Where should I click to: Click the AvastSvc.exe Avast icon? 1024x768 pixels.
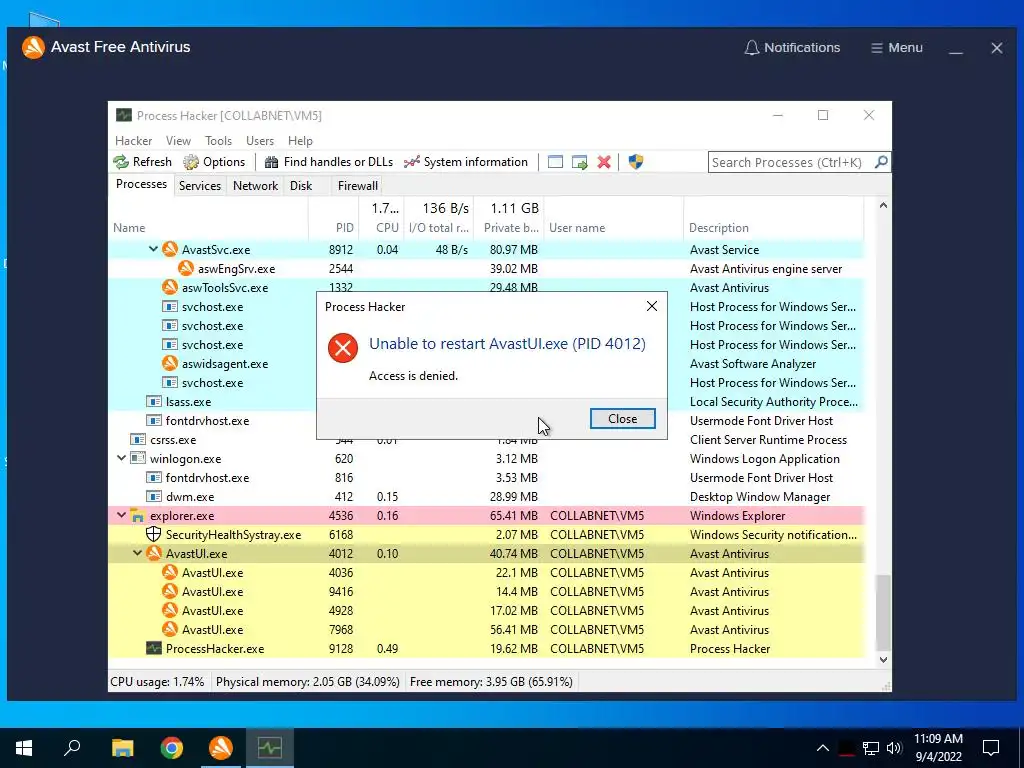coord(170,249)
